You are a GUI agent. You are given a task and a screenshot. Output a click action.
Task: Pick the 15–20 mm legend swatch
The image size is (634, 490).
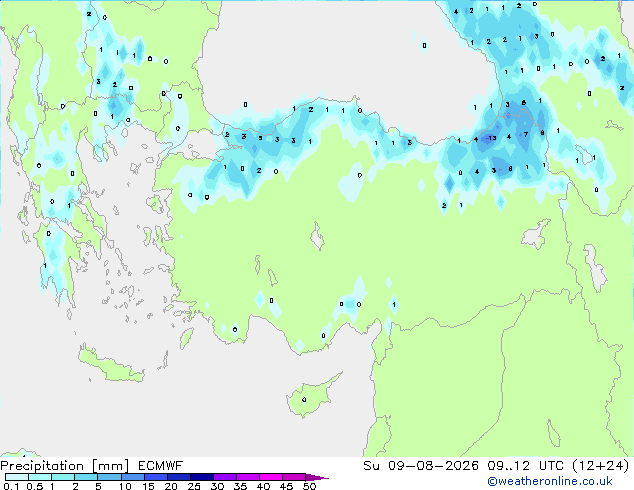[x=155, y=477]
